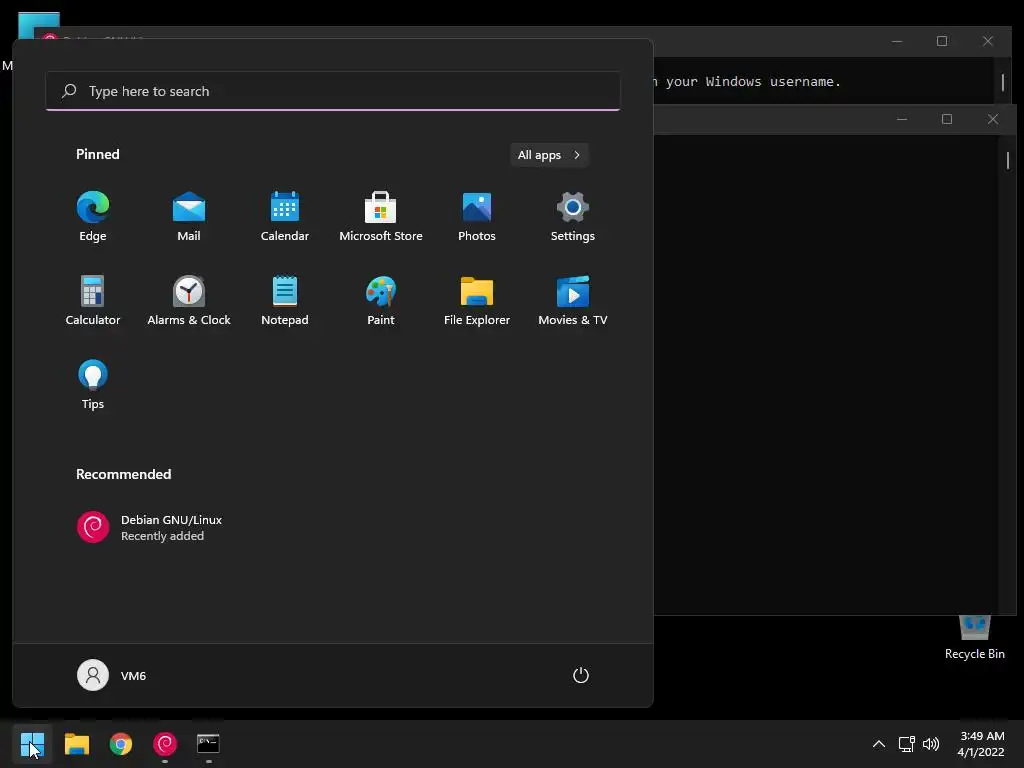Click the Recommended section heading
1024x768 pixels.
123,475
